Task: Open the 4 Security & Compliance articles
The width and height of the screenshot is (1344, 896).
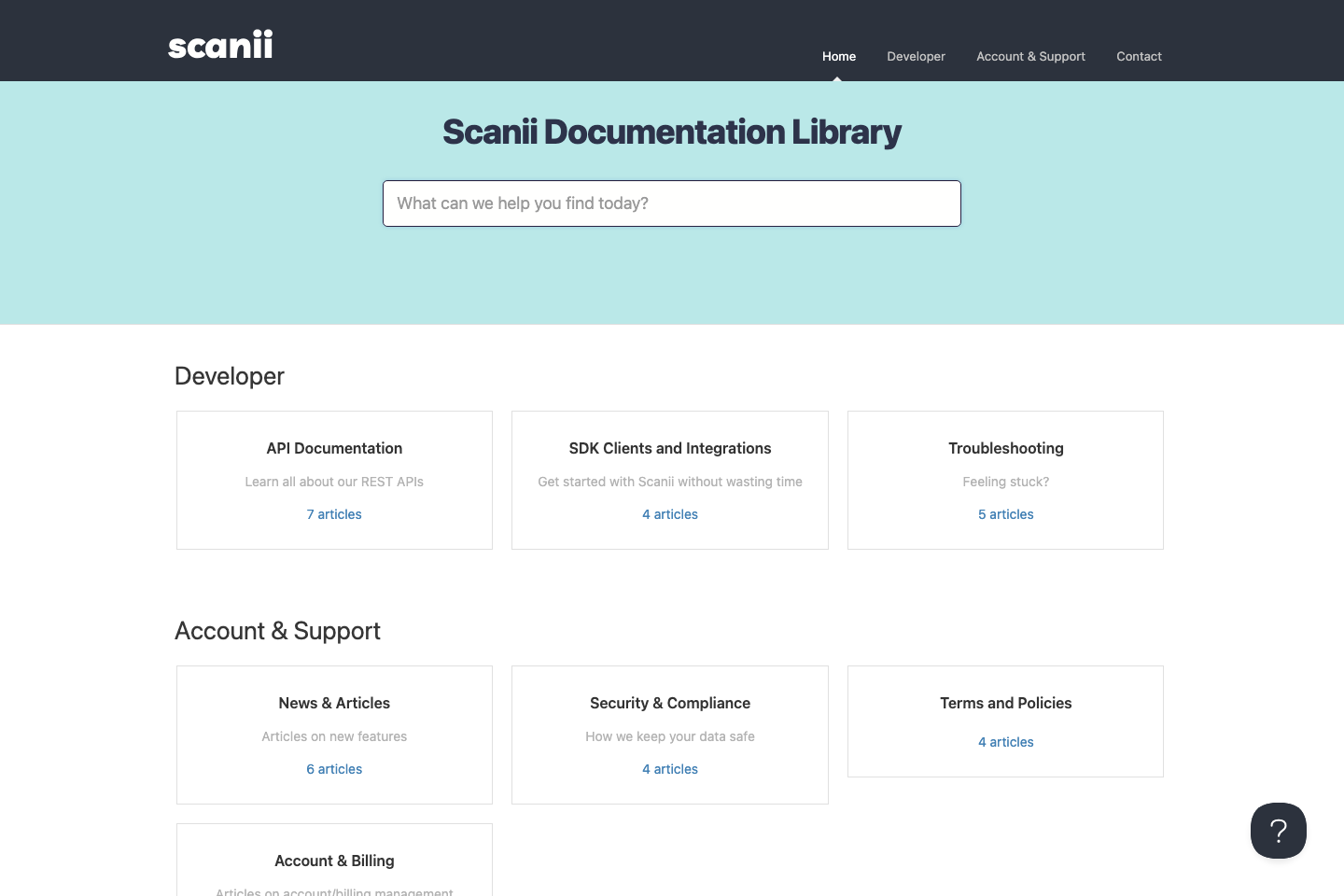Action: [669, 769]
